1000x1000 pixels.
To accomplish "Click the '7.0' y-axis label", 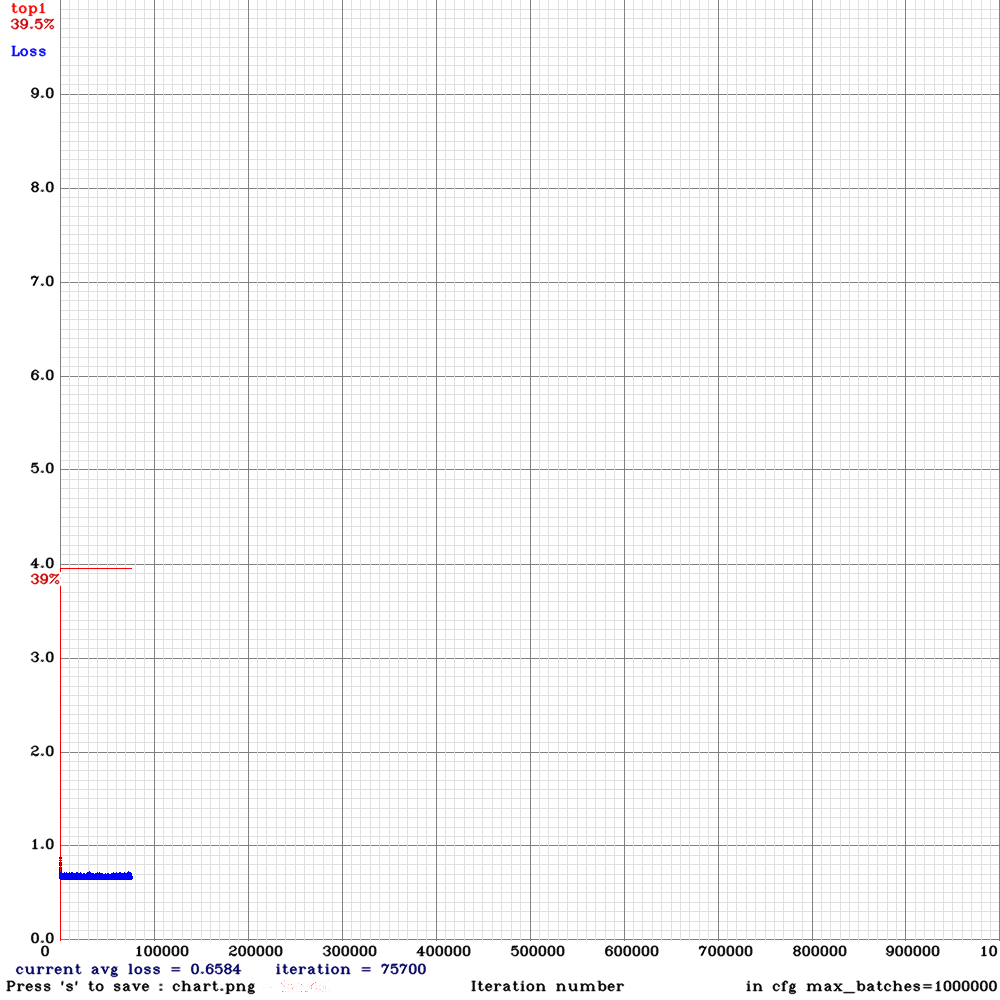I will click(43, 281).
